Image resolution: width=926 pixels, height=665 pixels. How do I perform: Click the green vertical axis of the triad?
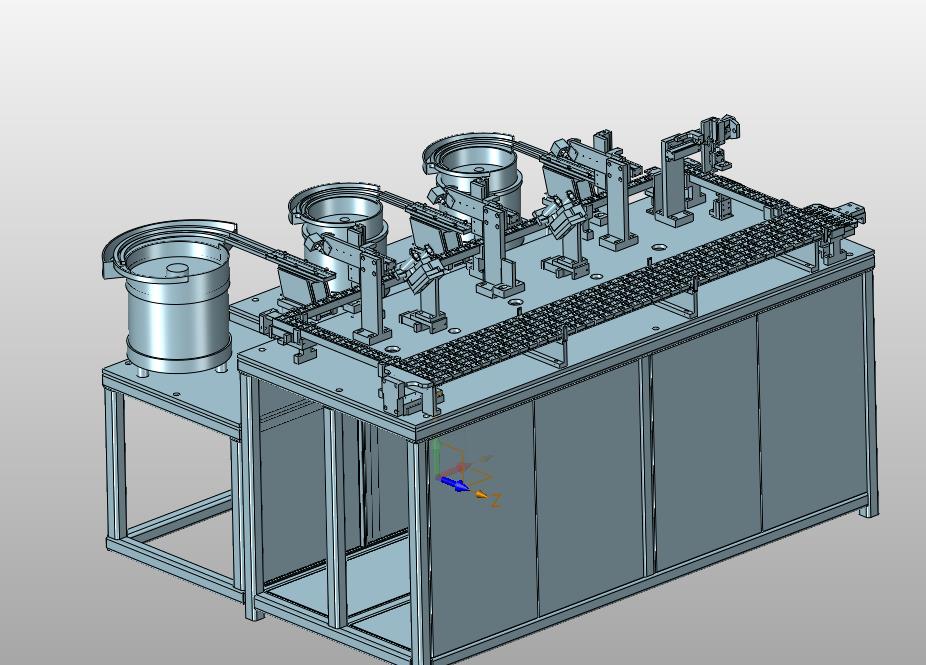pyautogui.click(x=436, y=457)
